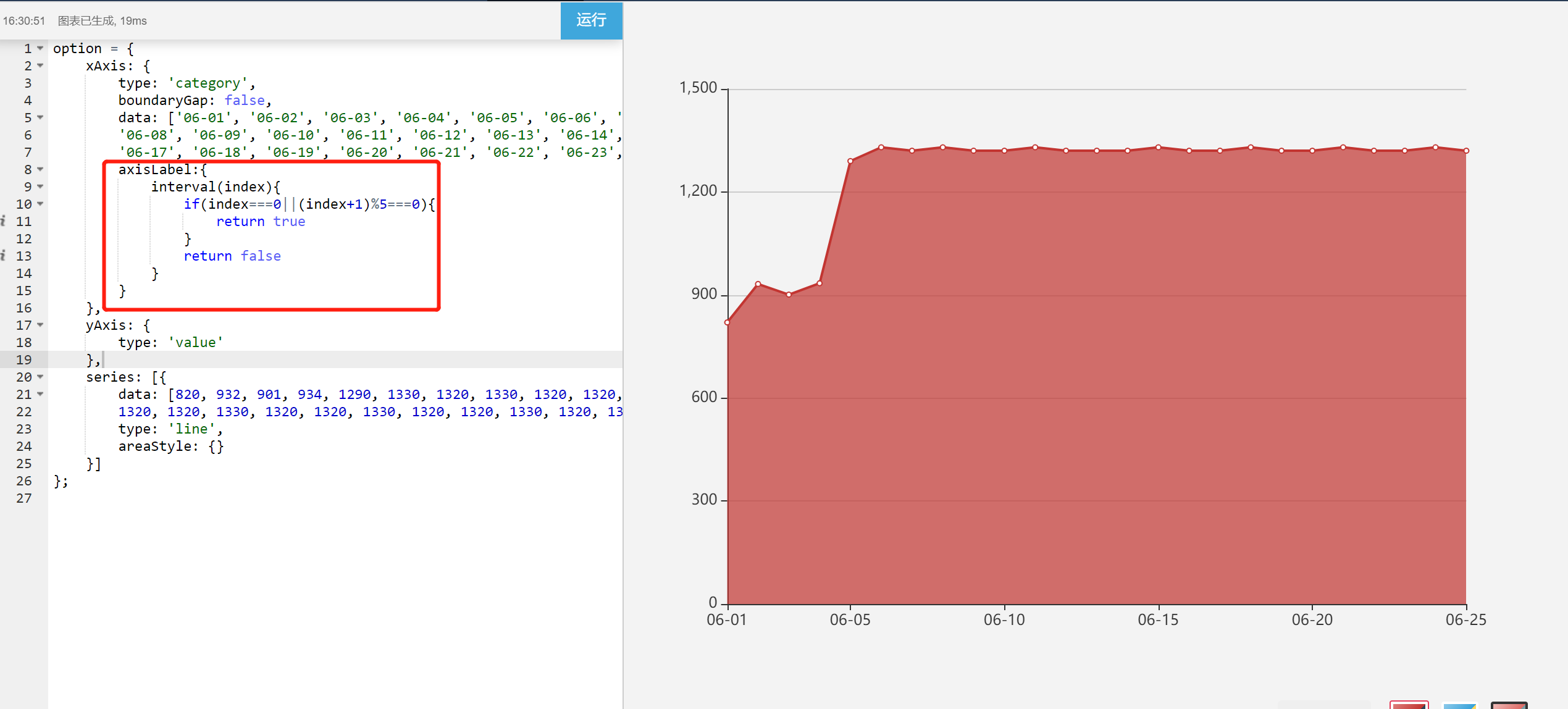
Task: Fold the xAxis block at line 2
Action: click(x=40, y=65)
